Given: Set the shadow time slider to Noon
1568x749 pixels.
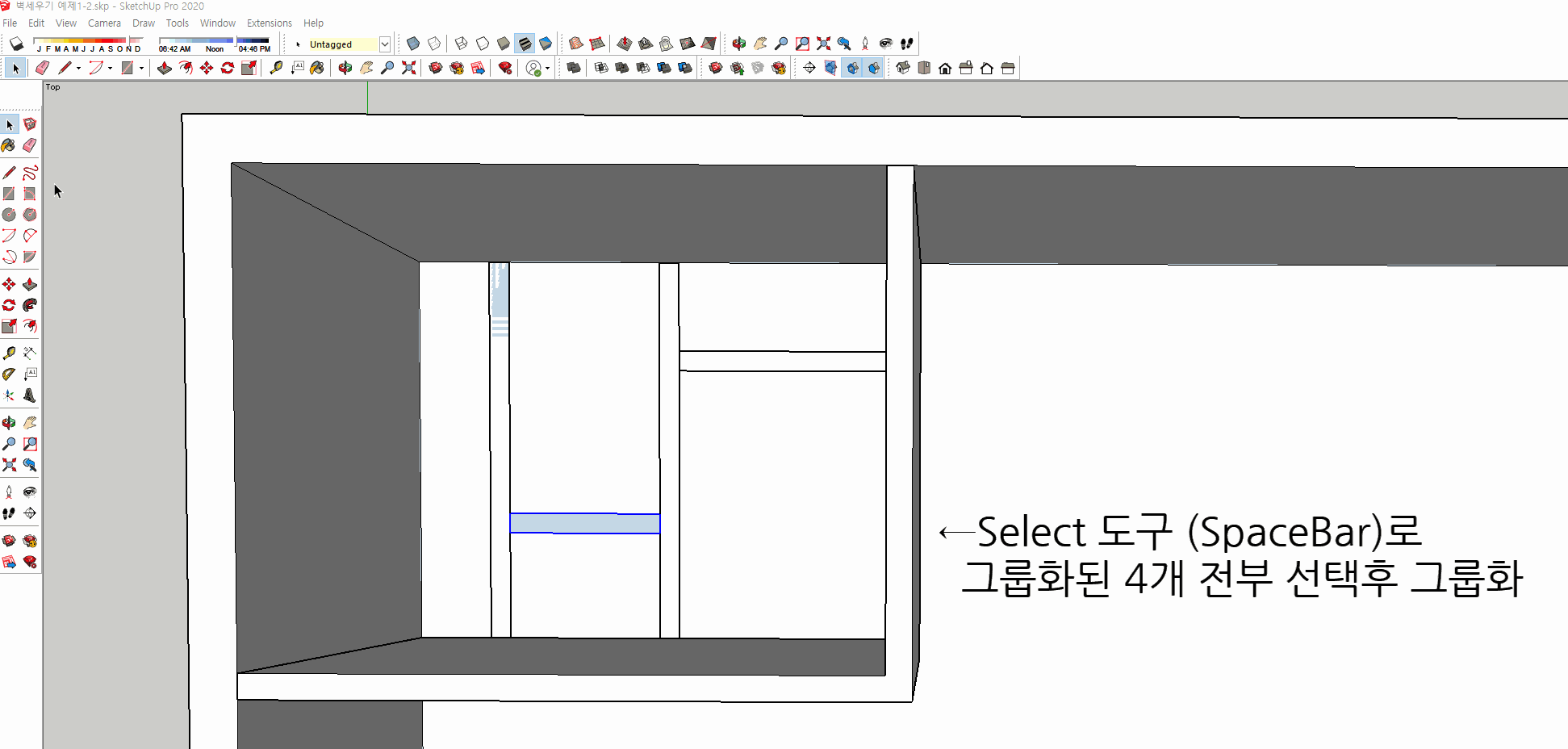Looking at the screenshot, I should tap(215, 39).
